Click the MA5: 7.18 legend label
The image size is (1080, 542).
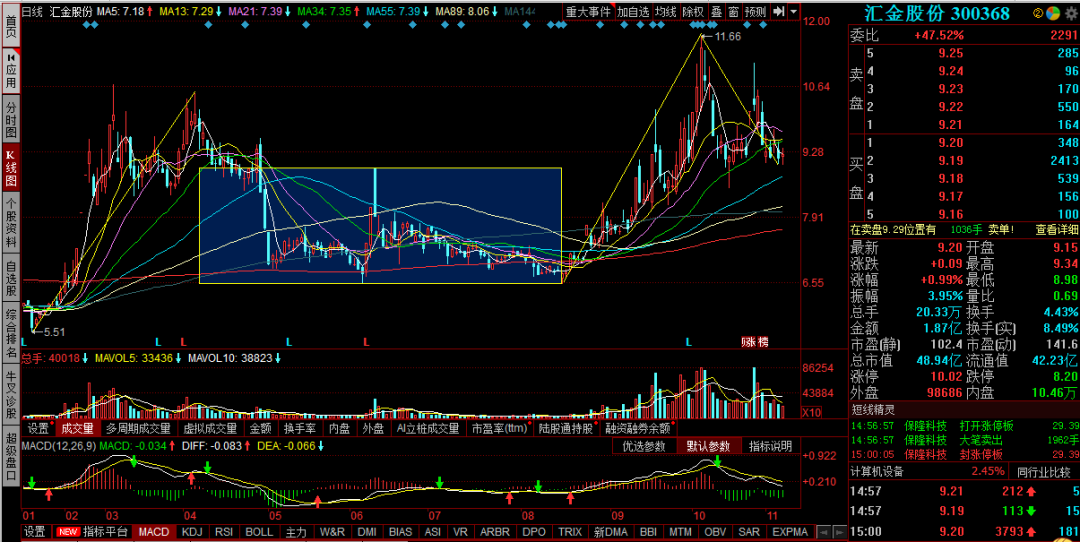point(119,12)
